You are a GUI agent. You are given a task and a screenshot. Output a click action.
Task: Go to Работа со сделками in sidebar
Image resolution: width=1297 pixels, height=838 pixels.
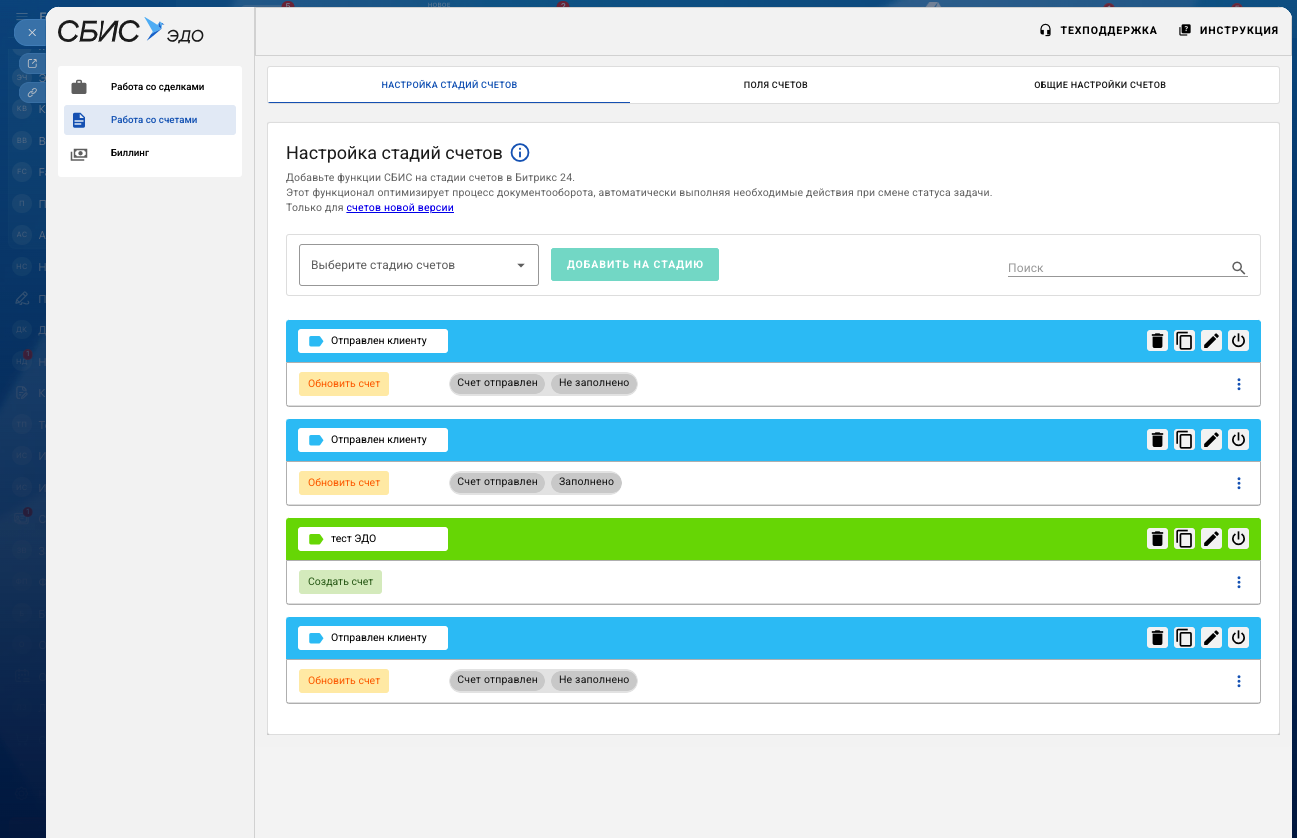click(150, 87)
